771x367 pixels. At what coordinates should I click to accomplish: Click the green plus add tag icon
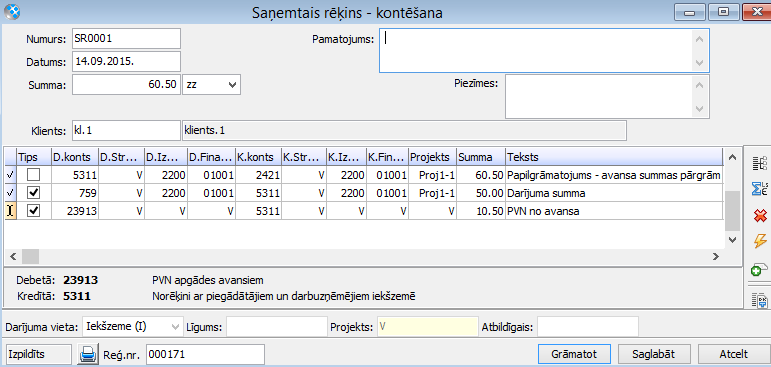pyautogui.click(x=760, y=269)
